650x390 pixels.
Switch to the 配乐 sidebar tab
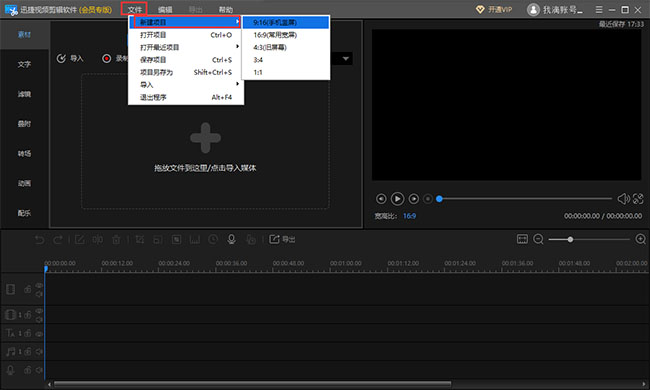click(x=24, y=213)
